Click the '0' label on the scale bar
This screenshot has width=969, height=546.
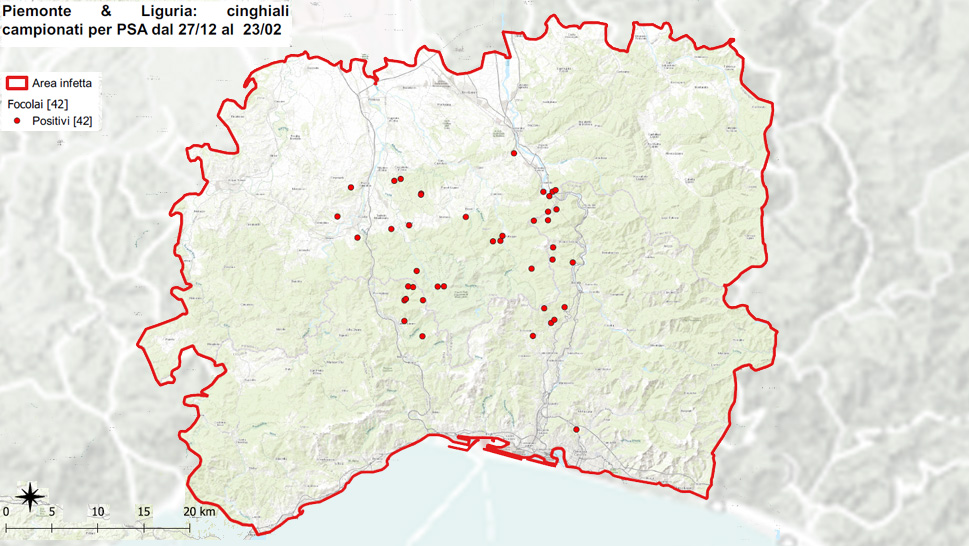(6, 512)
